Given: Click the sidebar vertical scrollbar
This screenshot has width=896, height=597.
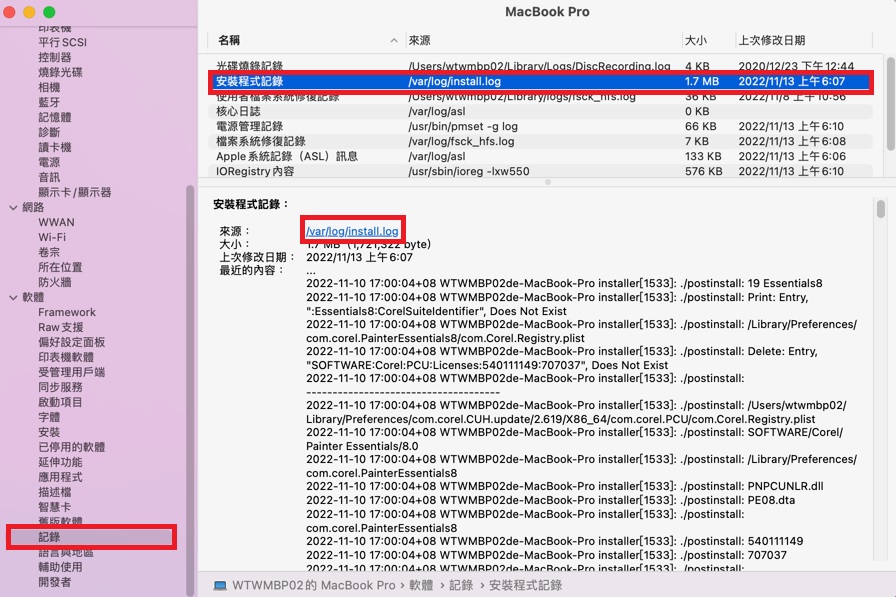Looking at the screenshot, I should coord(190,391).
